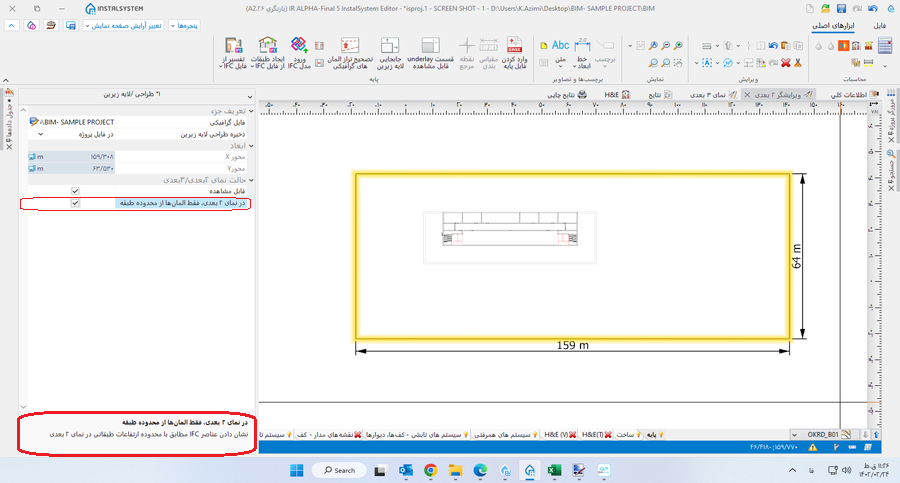This screenshot has width=900, height=483.
Task: Click the X-axis value field
Action: tap(90, 157)
